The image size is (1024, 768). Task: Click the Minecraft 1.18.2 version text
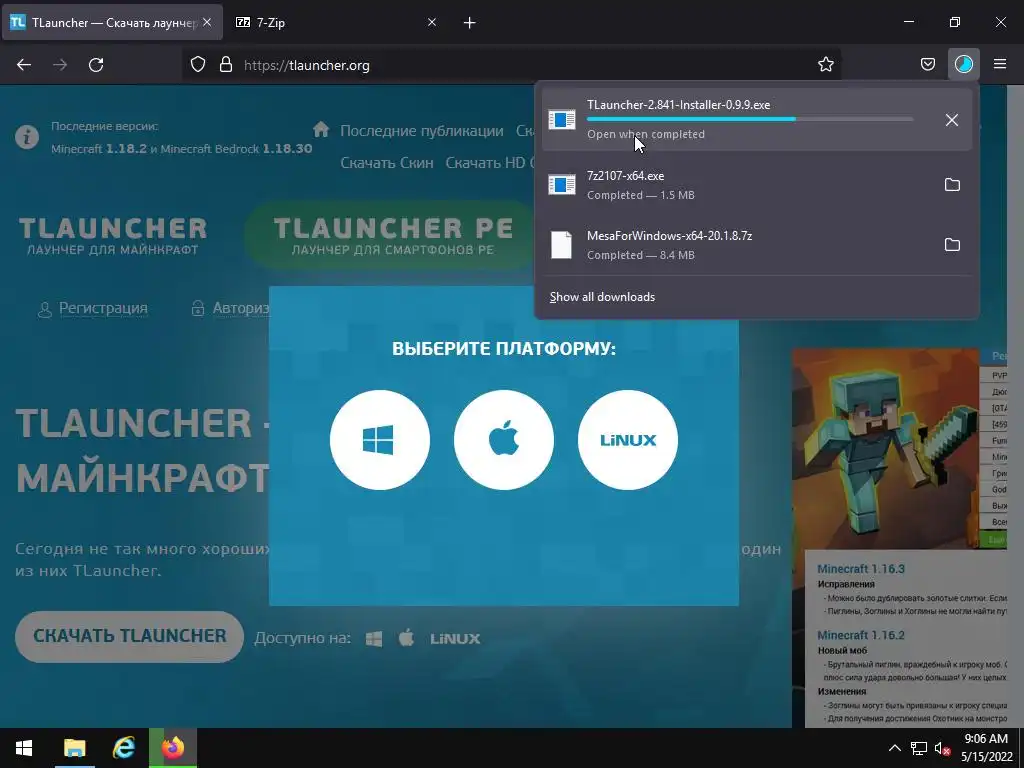coord(99,149)
